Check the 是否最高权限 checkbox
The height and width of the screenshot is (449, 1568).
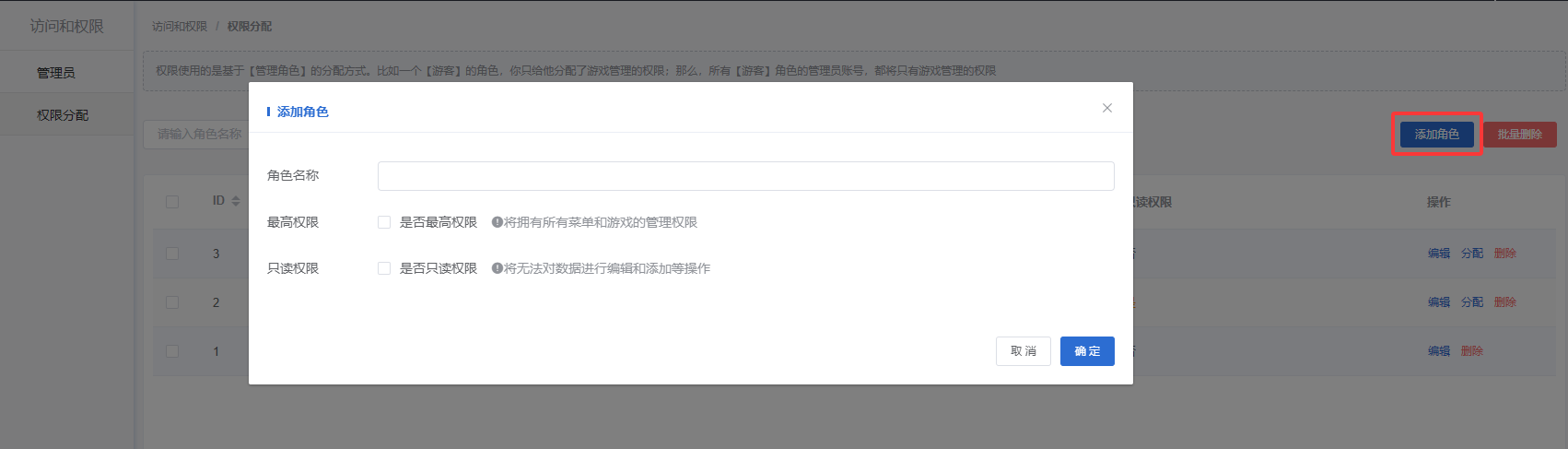click(x=384, y=222)
